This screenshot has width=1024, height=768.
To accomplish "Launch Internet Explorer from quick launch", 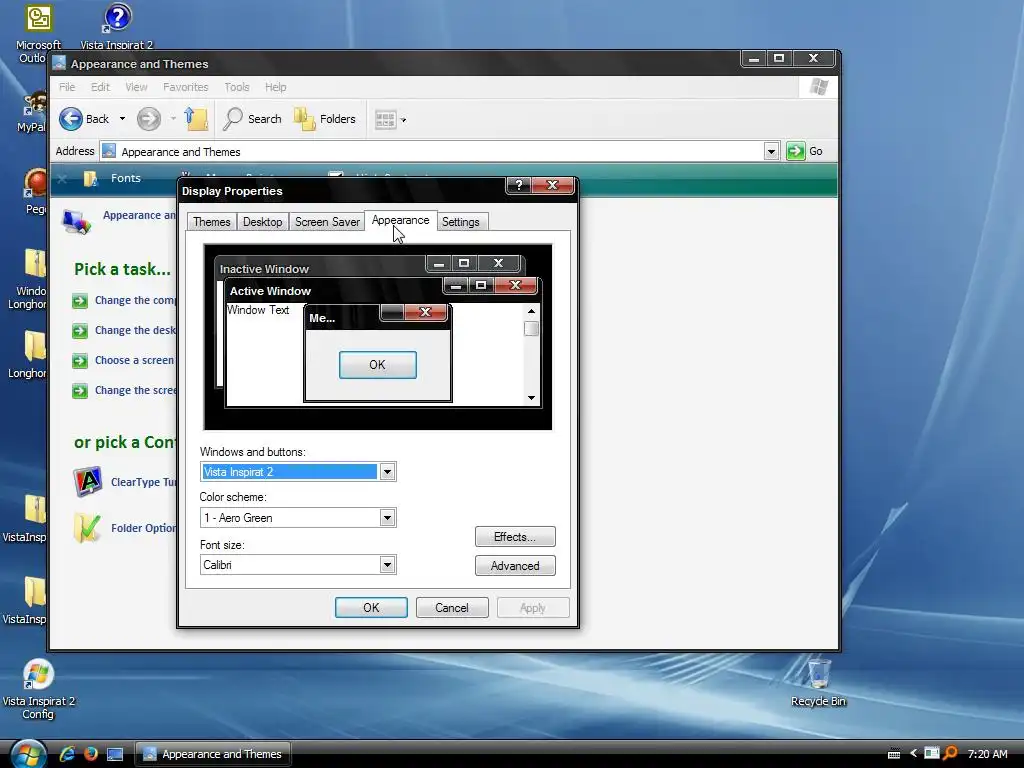I will pos(67,754).
